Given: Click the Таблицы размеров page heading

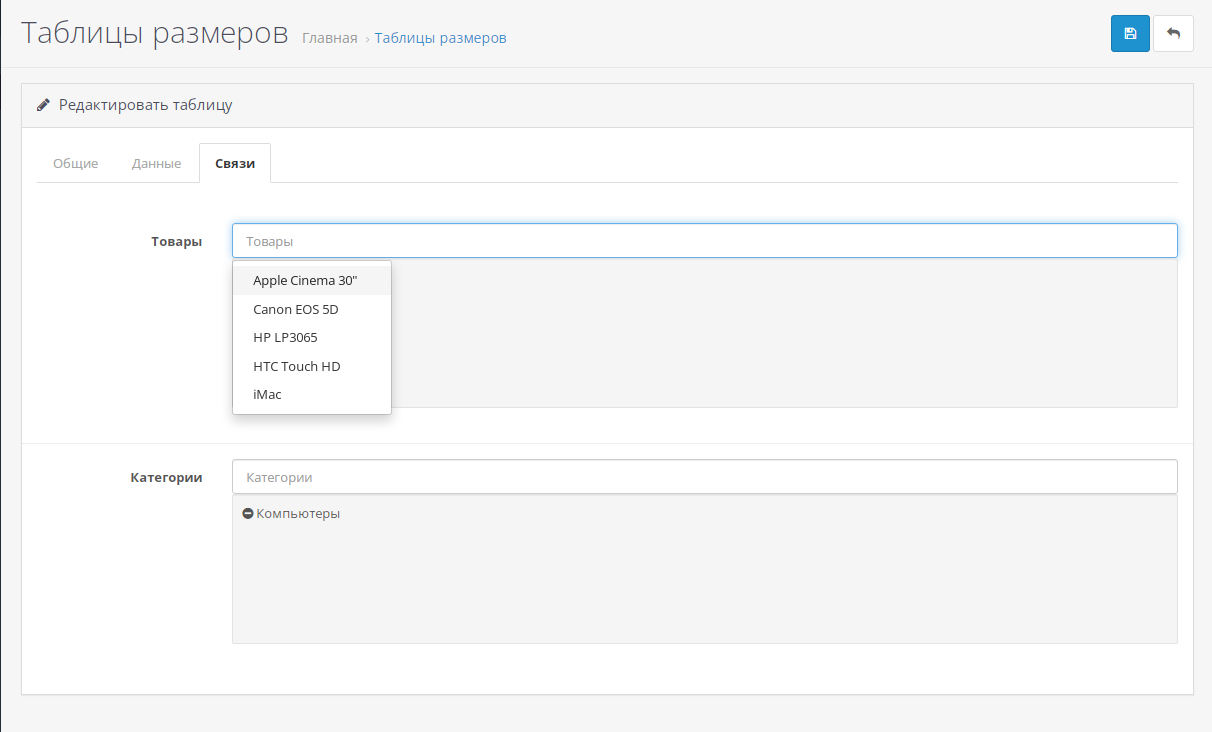Looking at the screenshot, I should pos(154,32).
